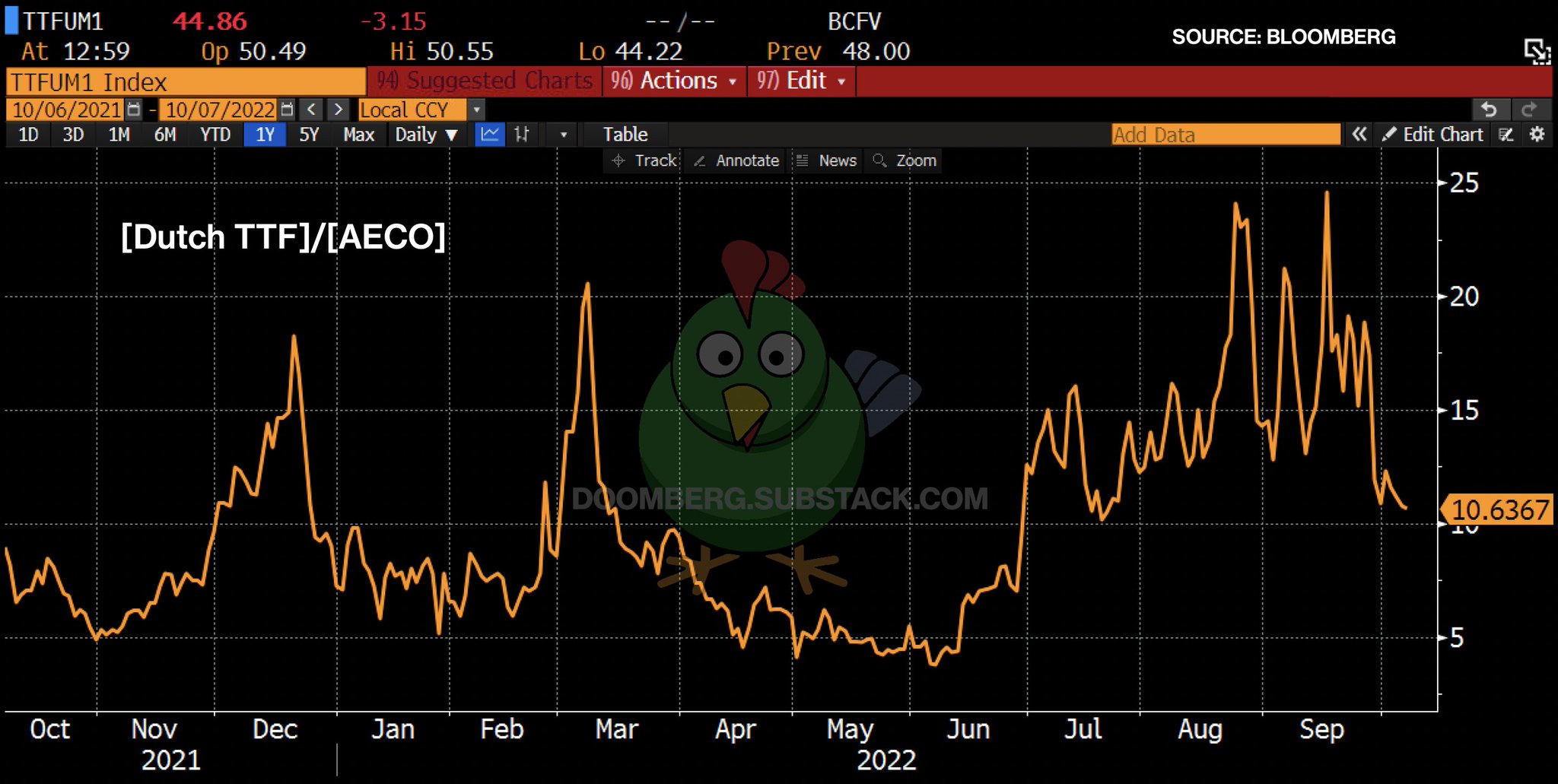The height and width of the screenshot is (784, 1558).
Task: Click the [Dutch TTF]/[AECO] chart title
Action: (283, 236)
